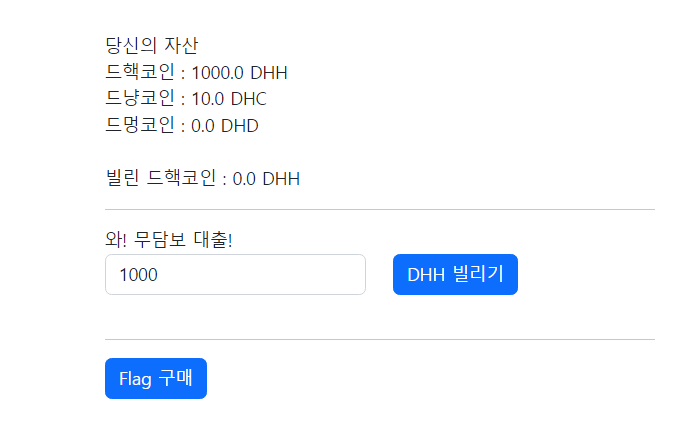Click the 드멍코인 label
Image resolution: width=678 pixels, height=442 pixels.
point(140,125)
